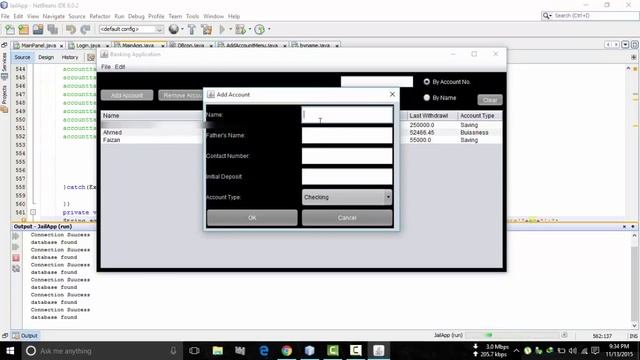Click the NetBeans cube taskbar icon

pos(309,351)
